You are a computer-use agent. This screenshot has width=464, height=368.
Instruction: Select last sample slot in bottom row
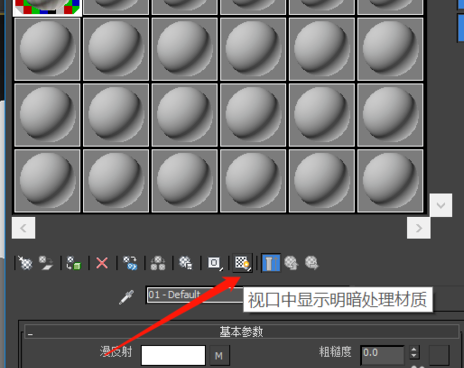tap(390, 181)
